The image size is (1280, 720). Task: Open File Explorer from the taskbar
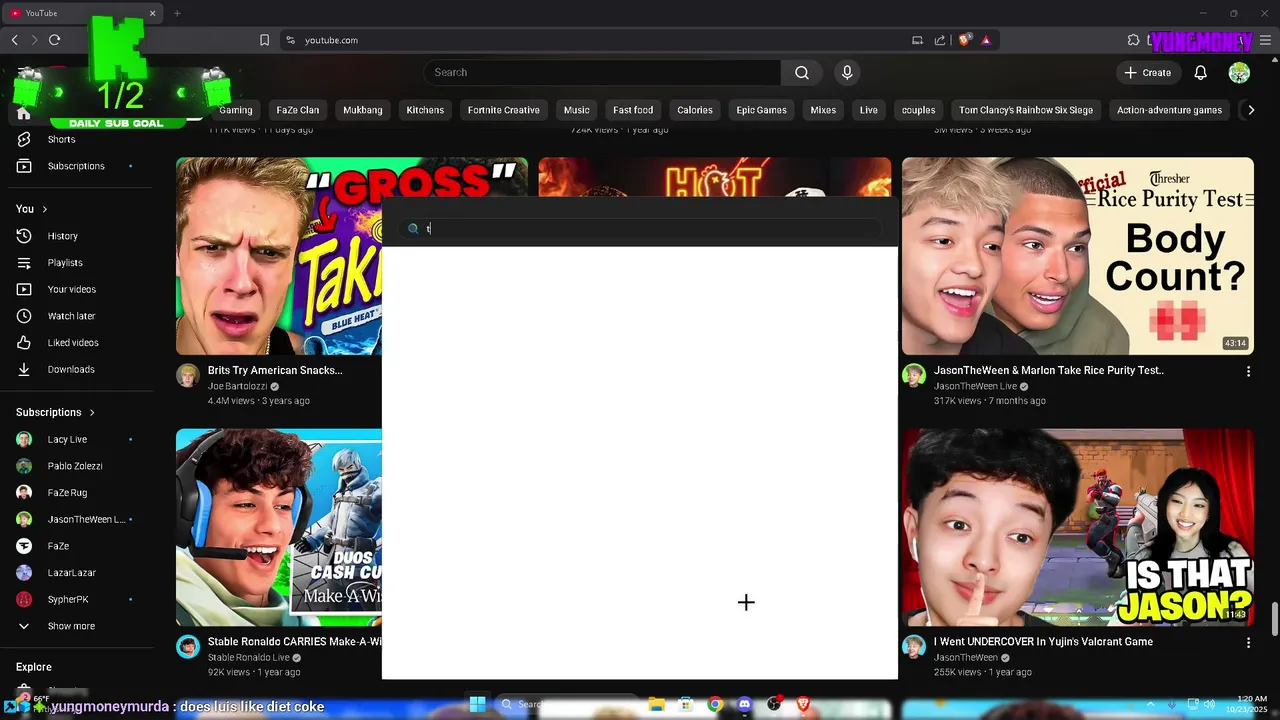(x=657, y=704)
